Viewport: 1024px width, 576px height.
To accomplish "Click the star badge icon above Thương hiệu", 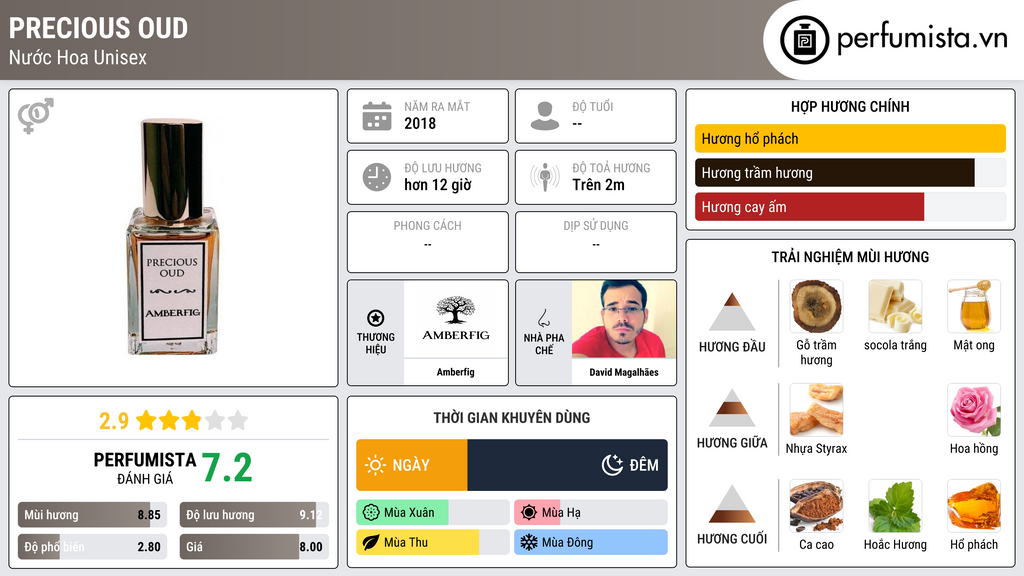I will coord(376,318).
